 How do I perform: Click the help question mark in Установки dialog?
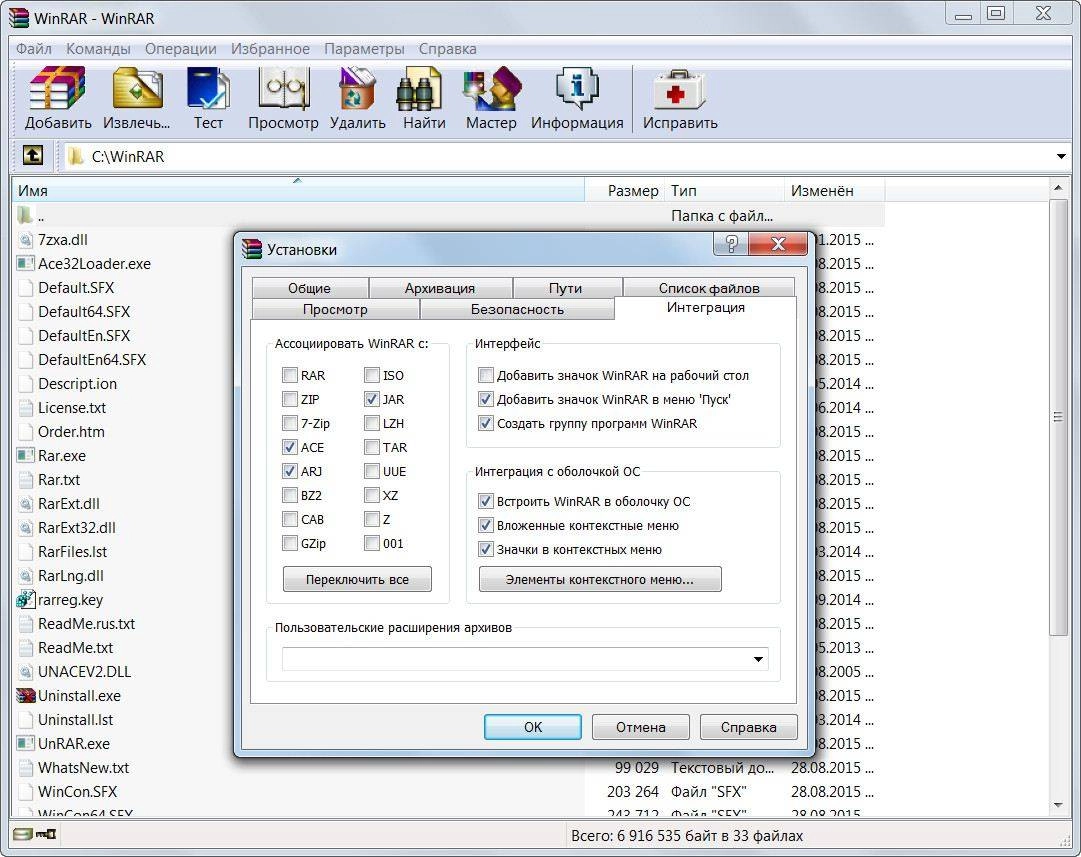coord(731,243)
